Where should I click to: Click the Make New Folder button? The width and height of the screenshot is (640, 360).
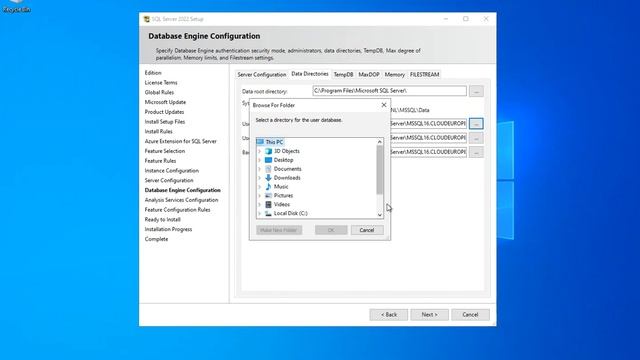click(x=279, y=230)
